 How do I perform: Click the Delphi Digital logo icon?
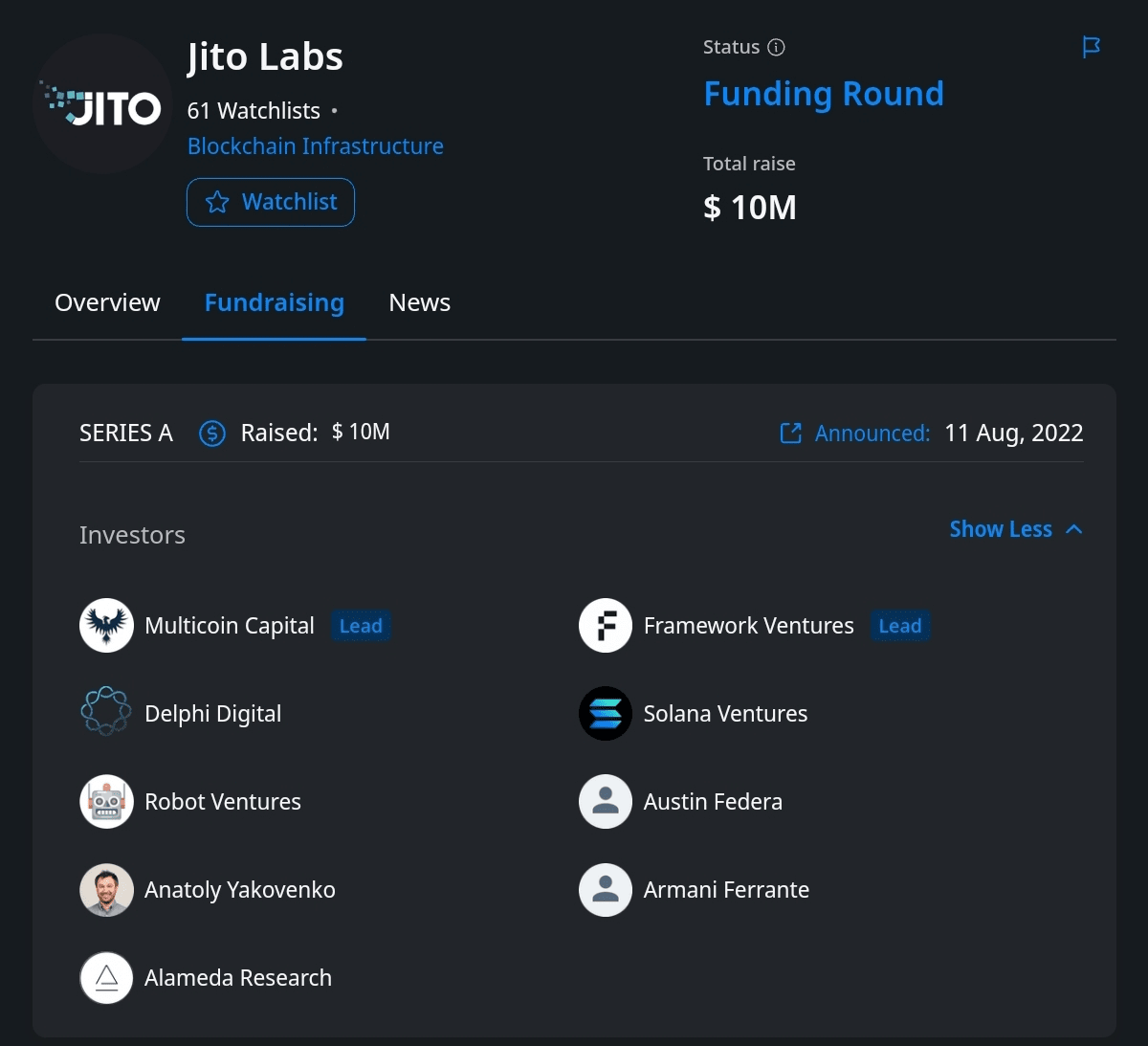tap(106, 713)
